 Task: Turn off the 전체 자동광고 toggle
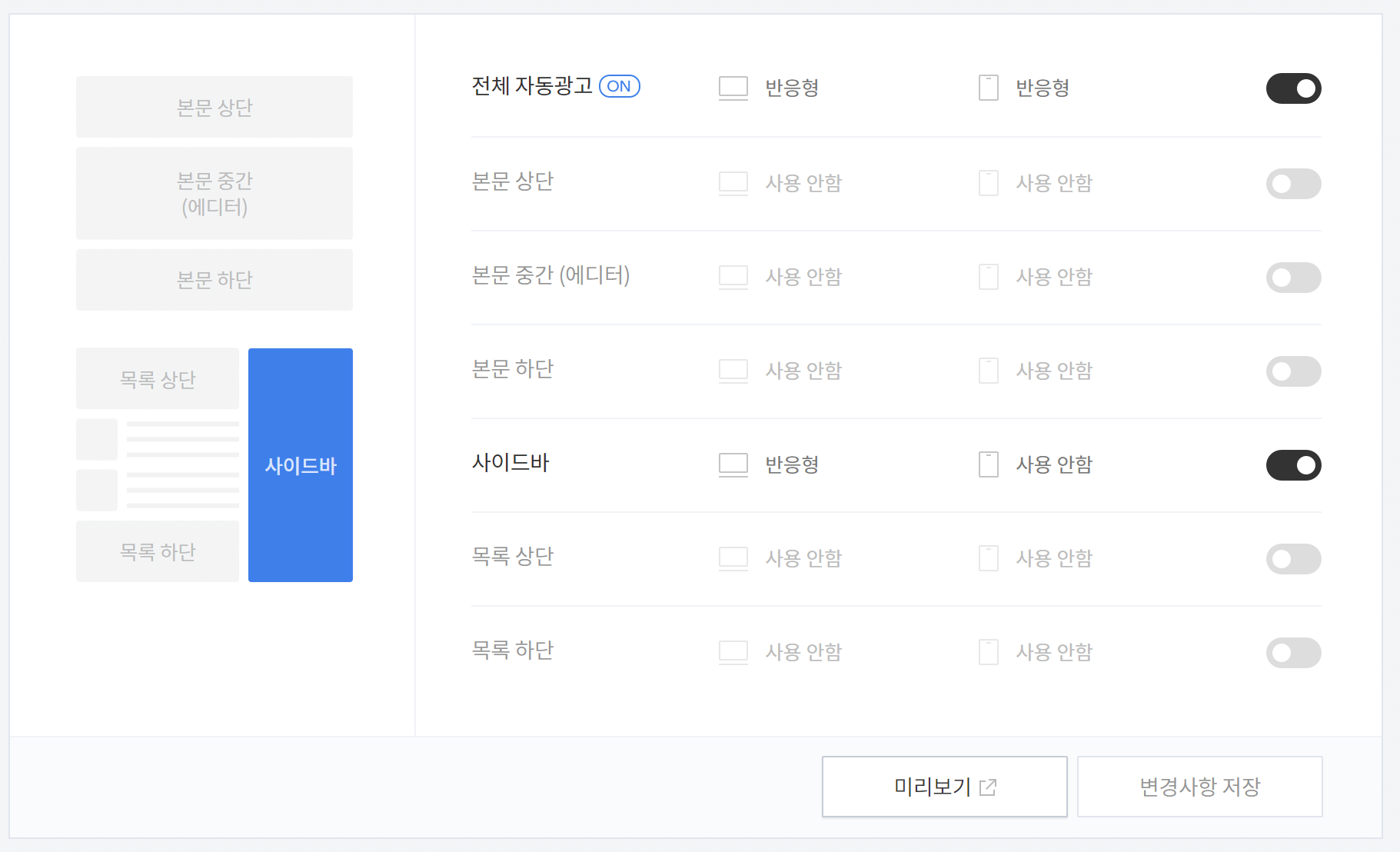click(1294, 88)
